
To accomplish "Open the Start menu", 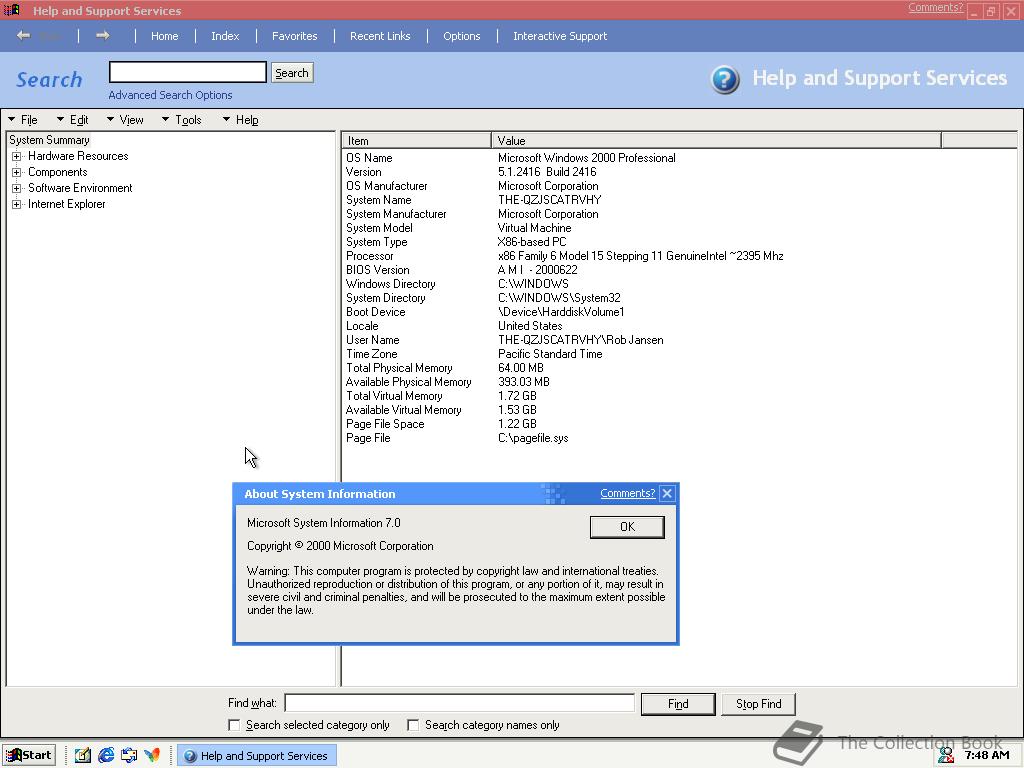I will coord(29,755).
